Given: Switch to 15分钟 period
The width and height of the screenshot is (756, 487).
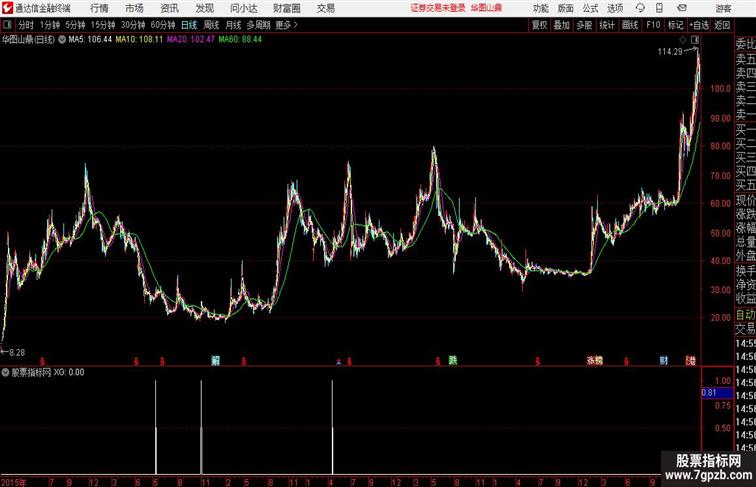Looking at the screenshot, I should coord(103,25).
